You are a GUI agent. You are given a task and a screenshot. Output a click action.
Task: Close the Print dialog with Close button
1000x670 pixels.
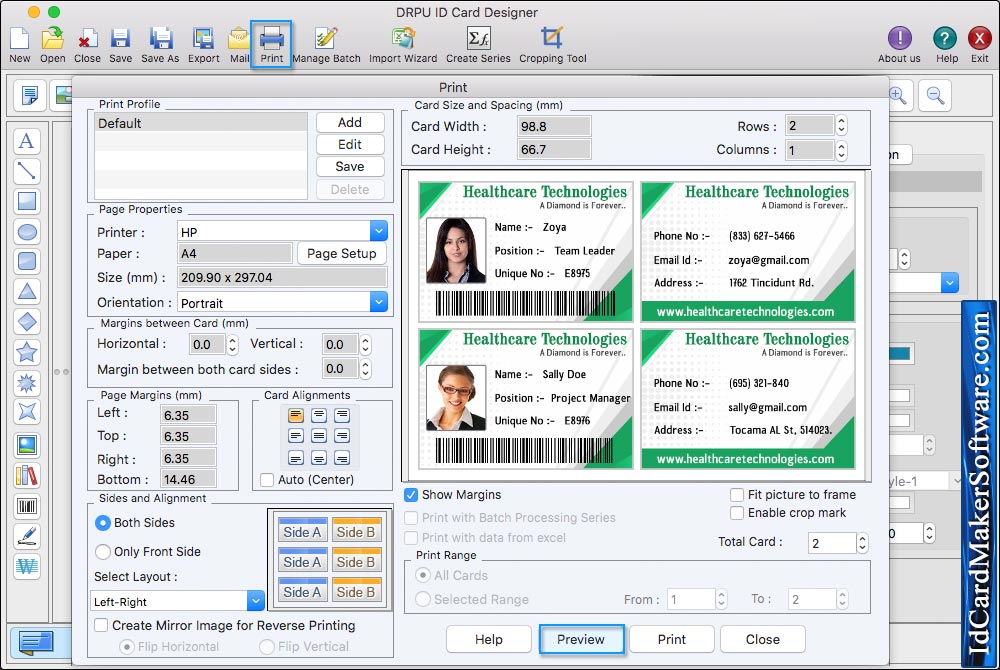click(x=763, y=639)
